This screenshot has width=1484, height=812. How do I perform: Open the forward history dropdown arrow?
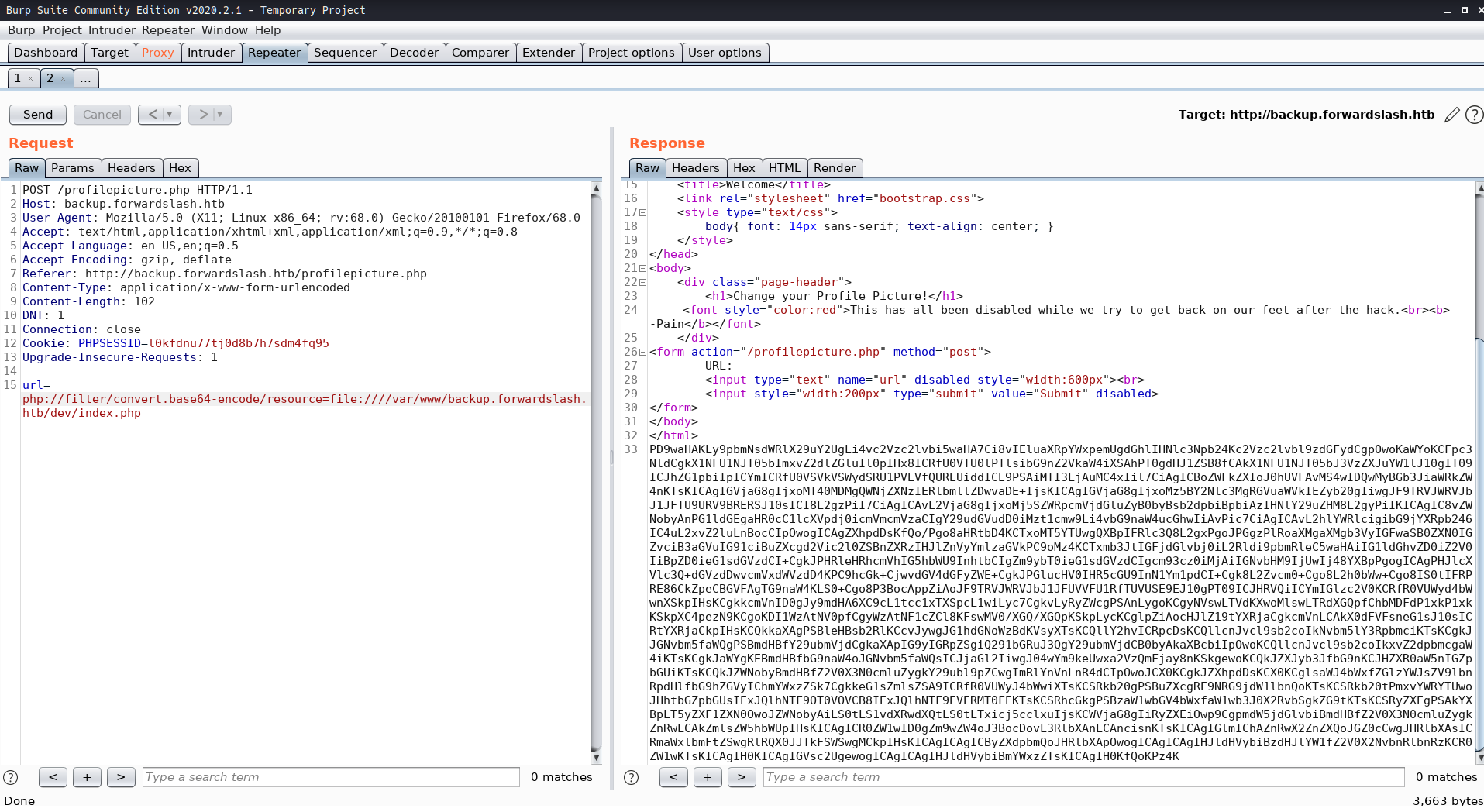click(221, 115)
